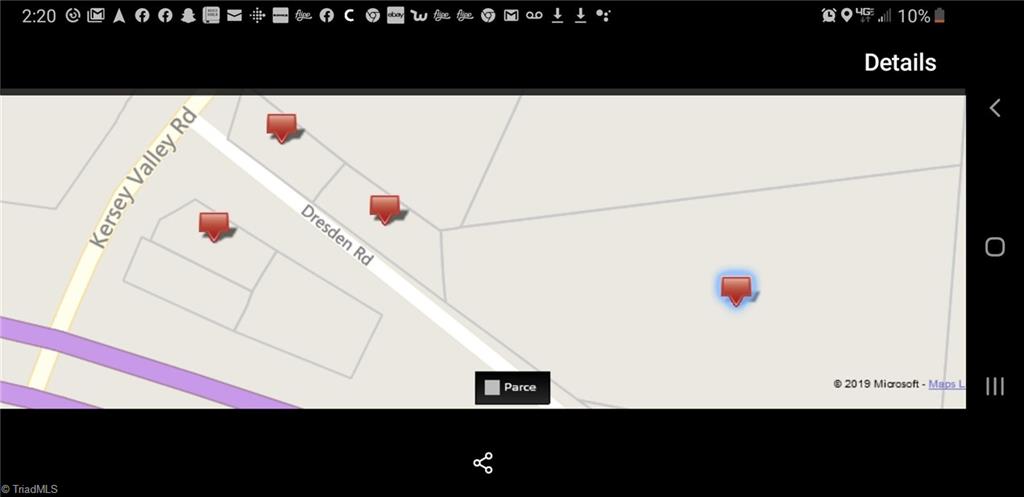The height and width of the screenshot is (497, 1024).
Task: Open the recent apps button
Action: coord(995,386)
